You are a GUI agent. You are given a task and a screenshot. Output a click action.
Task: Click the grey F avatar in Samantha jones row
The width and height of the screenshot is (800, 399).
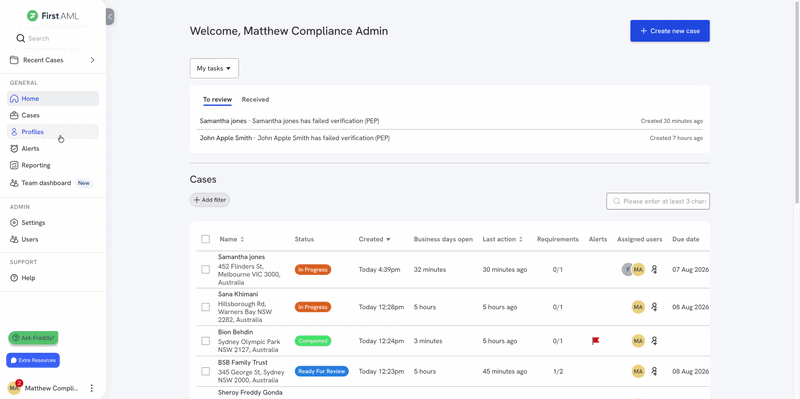pyautogui.click(x=627, y=269)
